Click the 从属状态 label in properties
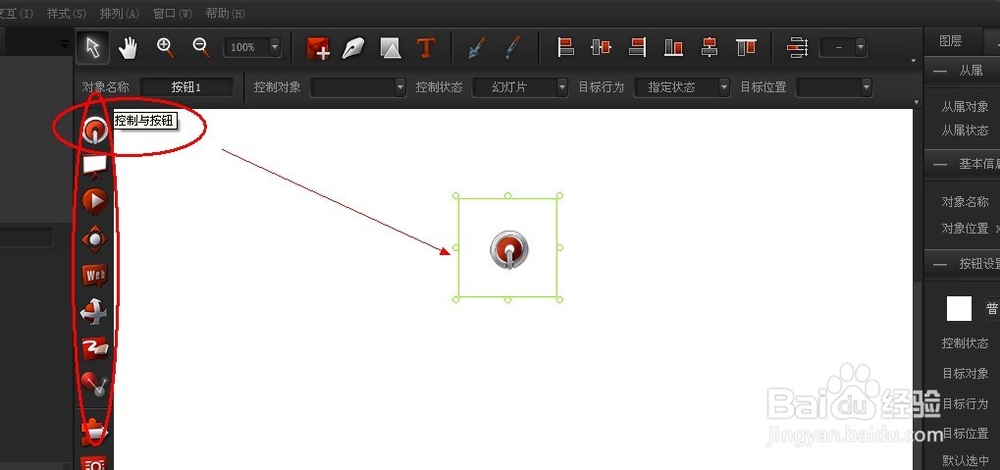Image resolution: width=1000 pixels, height=470 pixels. click(965, 130)
